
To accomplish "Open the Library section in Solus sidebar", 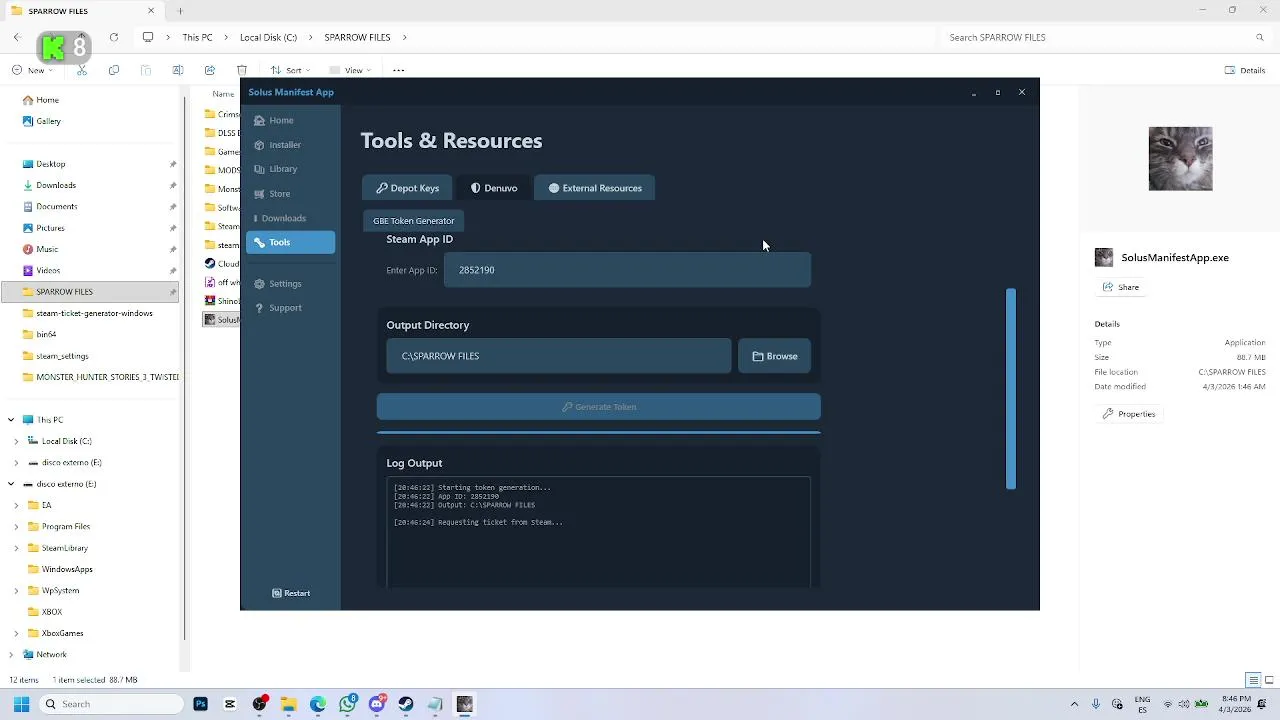I will (290, 169).
